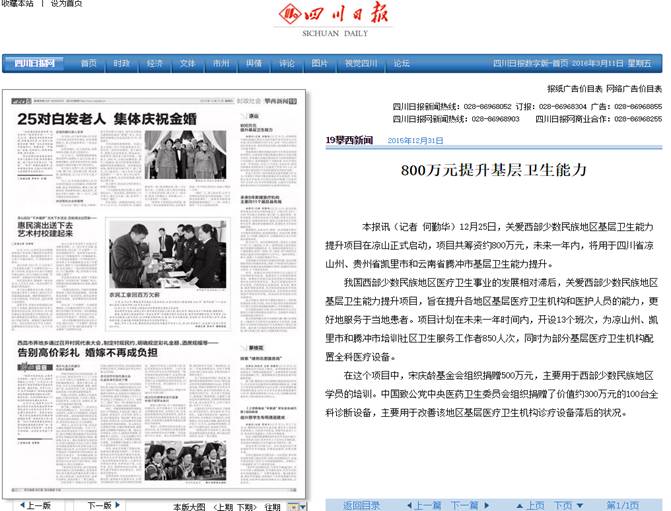
Task: Open the 首页 navigation tab
Action: pyautogui.click(x=89, y=63)
